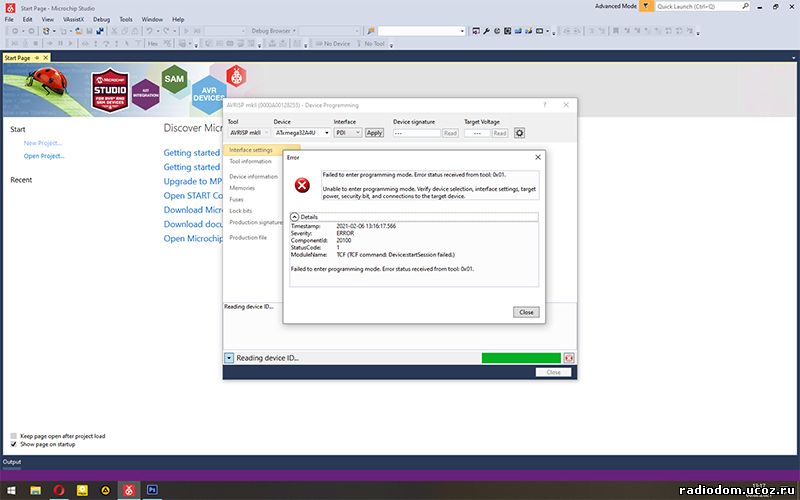Close the Error dialog with X
This screenshot has width=800, height=500.
tap(538, 157)
